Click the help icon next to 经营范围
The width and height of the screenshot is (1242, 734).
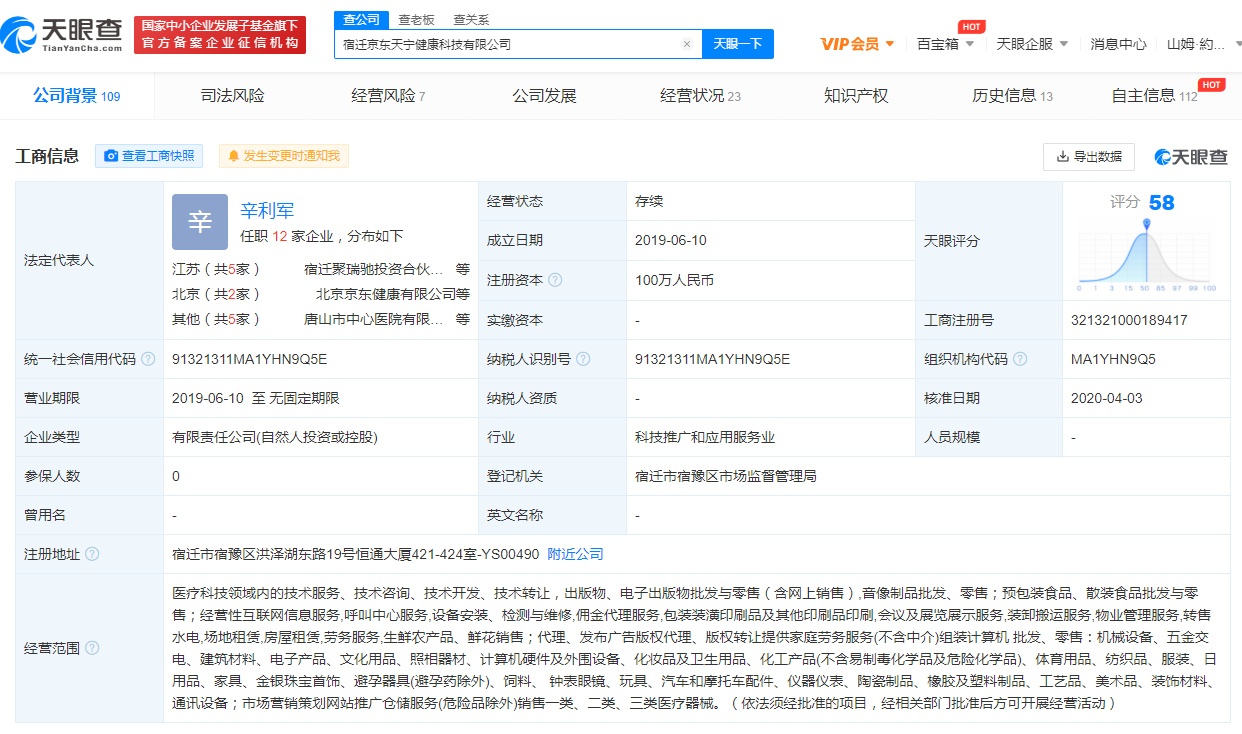coord(92,648)
